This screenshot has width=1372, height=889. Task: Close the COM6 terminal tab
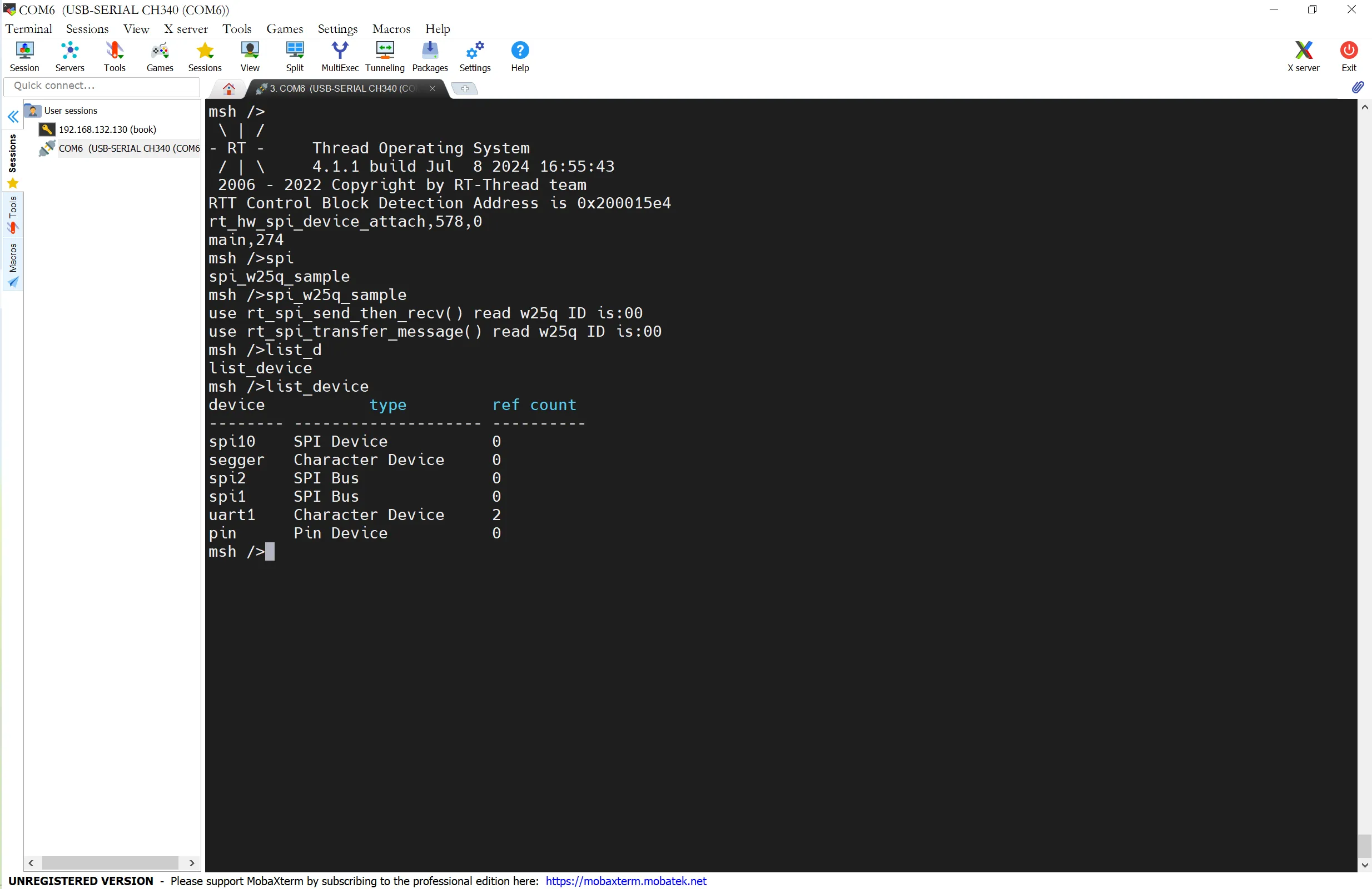coord(433,88)
